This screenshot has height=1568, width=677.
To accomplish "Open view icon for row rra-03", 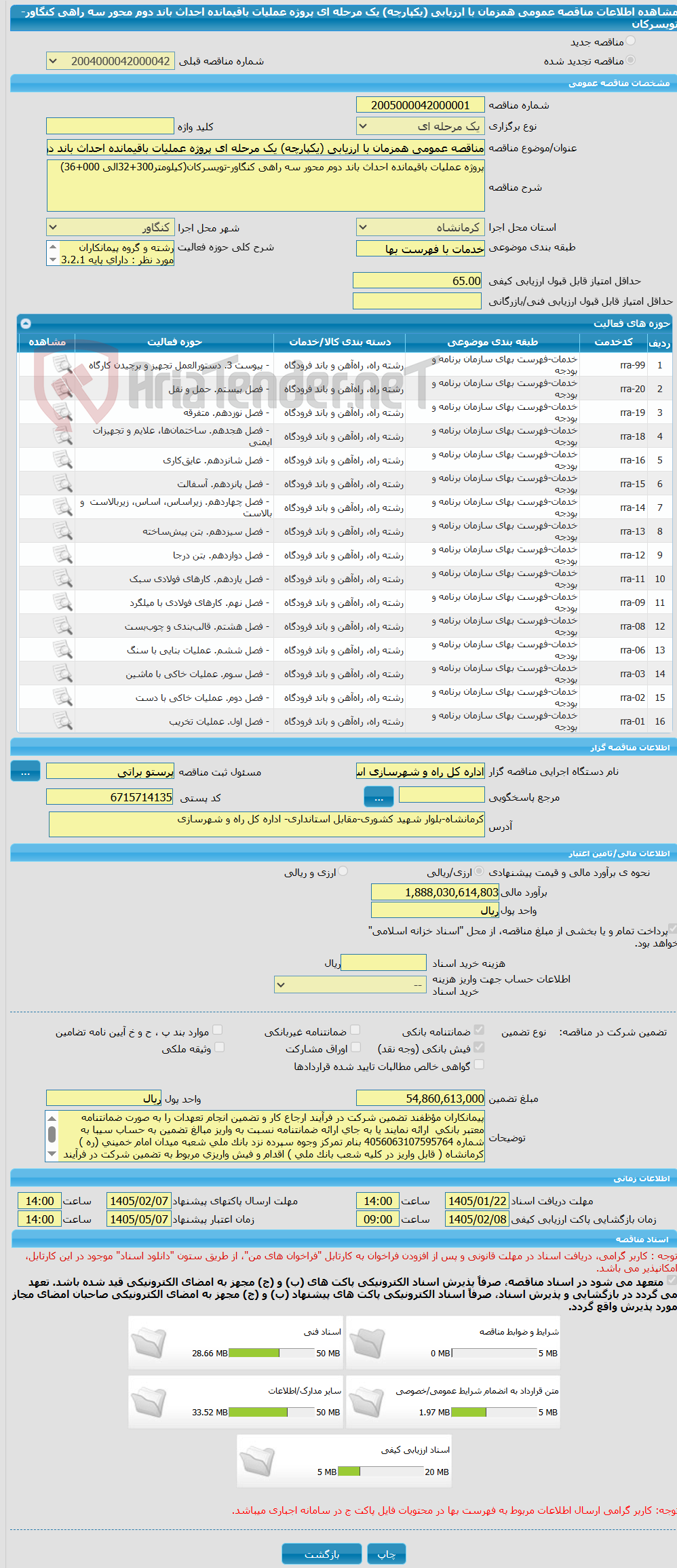I will click(62, 674).
